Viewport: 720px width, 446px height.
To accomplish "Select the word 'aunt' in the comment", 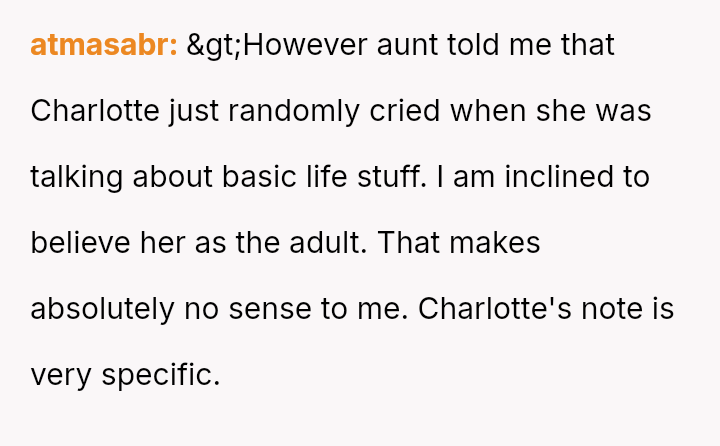I will click(x=407, y=46).
